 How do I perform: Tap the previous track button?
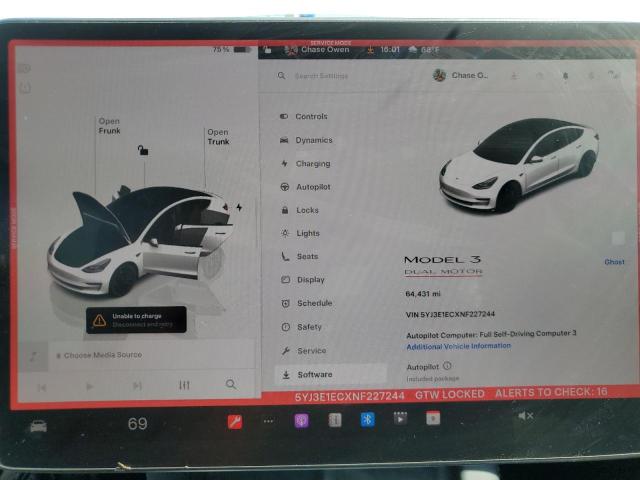coord(42,387)
